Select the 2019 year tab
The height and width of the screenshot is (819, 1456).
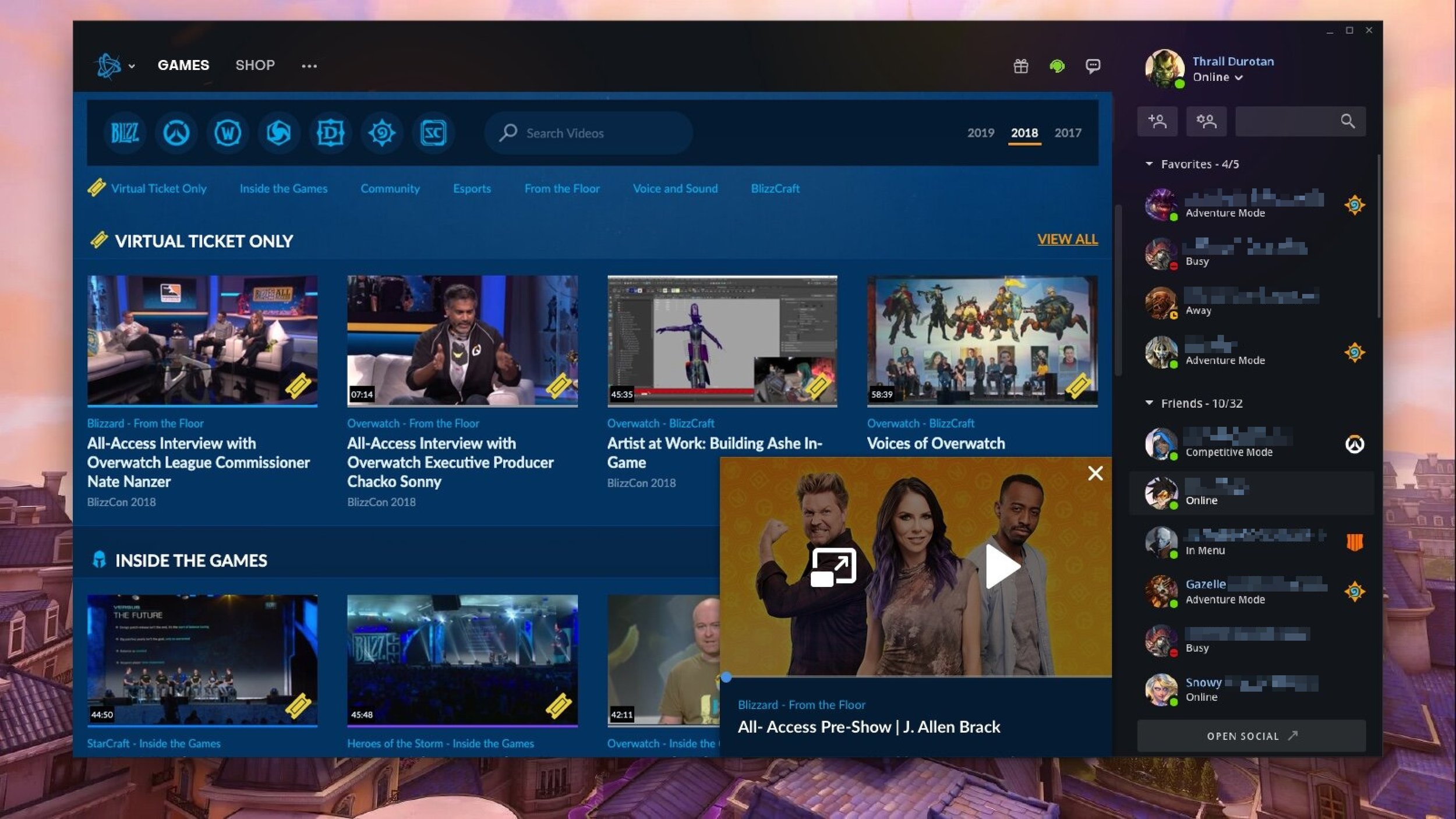point(981,133)
